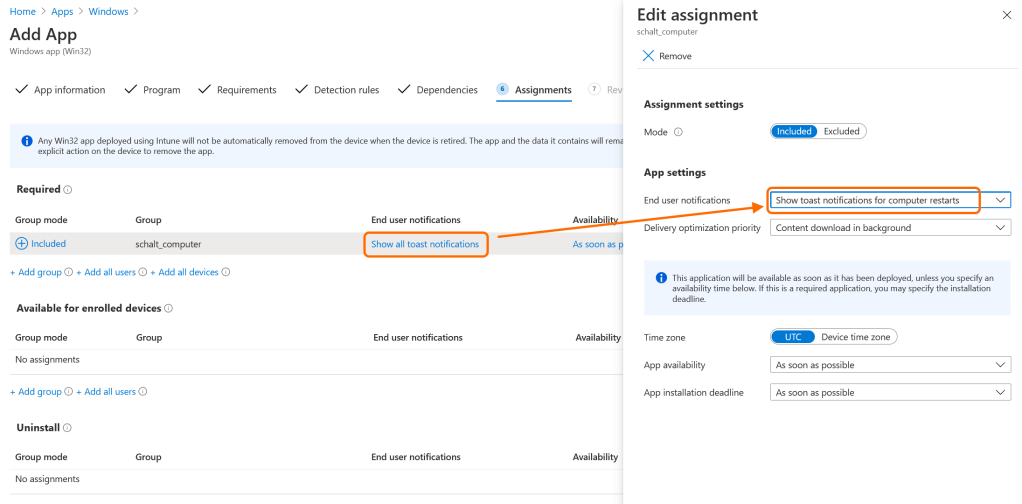This screenshot has height=504, width=1022.
Task: Switch time zone to Device time zone
Action: [x=857, y=337]
